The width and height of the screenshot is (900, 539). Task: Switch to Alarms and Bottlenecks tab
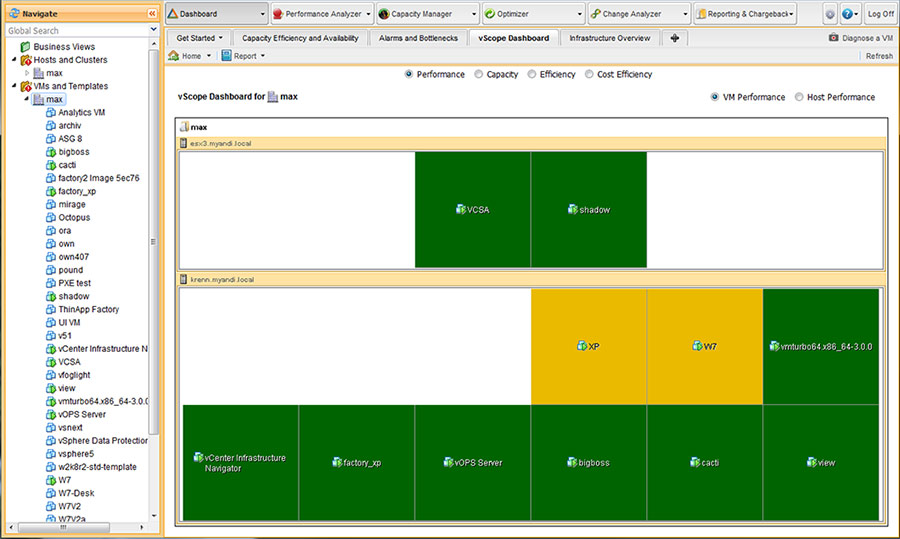tap(418, 38)
